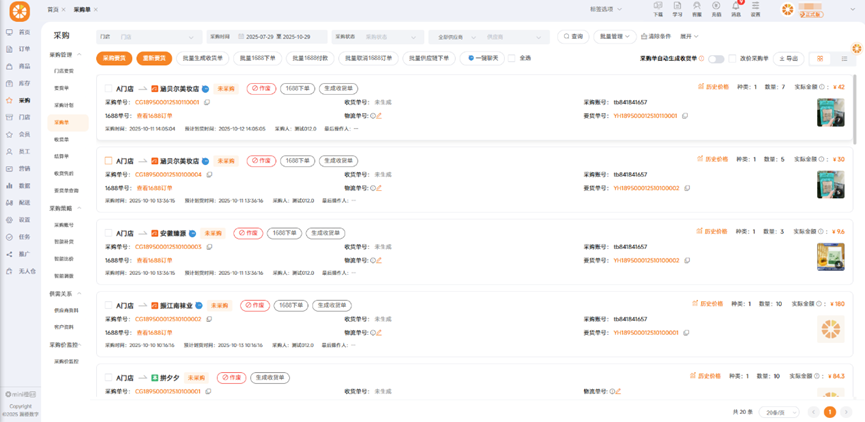Select checkbox of 拼夕夕 order
The image size is (865, 422).
(x=108, y=378)
